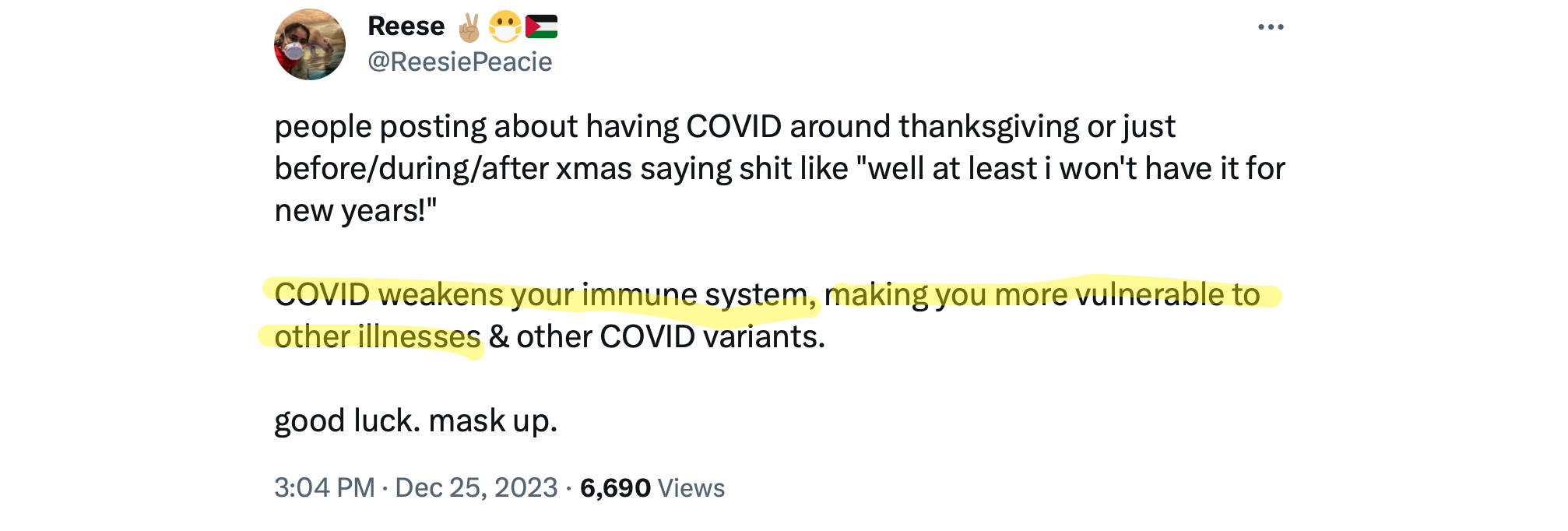The image size is (1568, 531).
Task: Click the victory hand emoji
Action: point(469,27)
